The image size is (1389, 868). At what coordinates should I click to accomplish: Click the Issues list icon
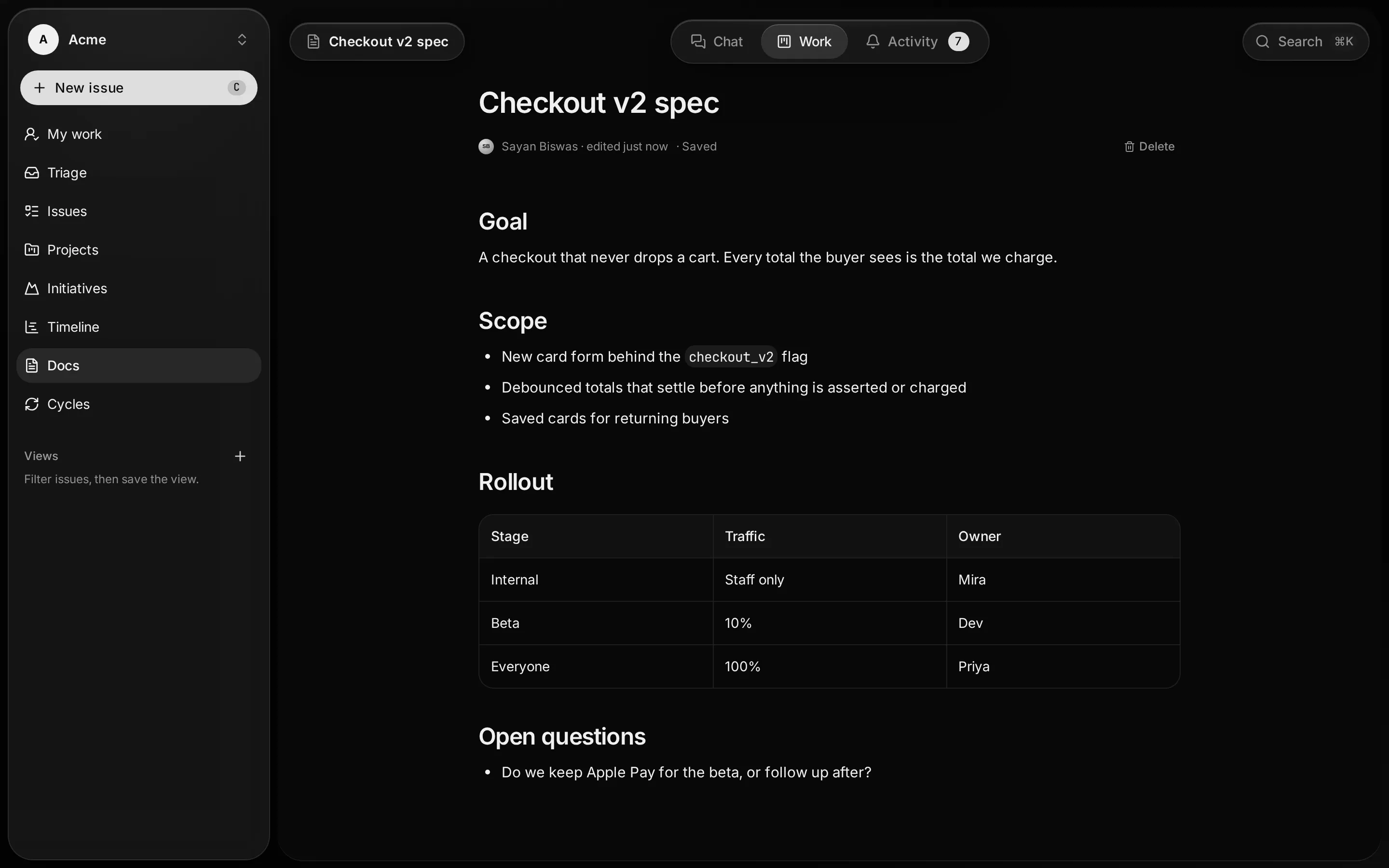pyautogui.click(x=32, y=211)
